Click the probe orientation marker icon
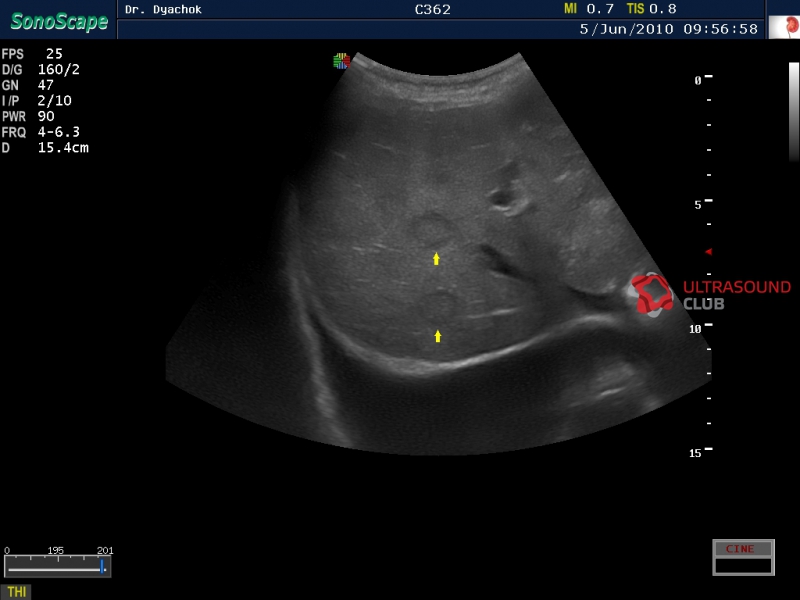Screen dimensions: 800x600 coord(341,61)
